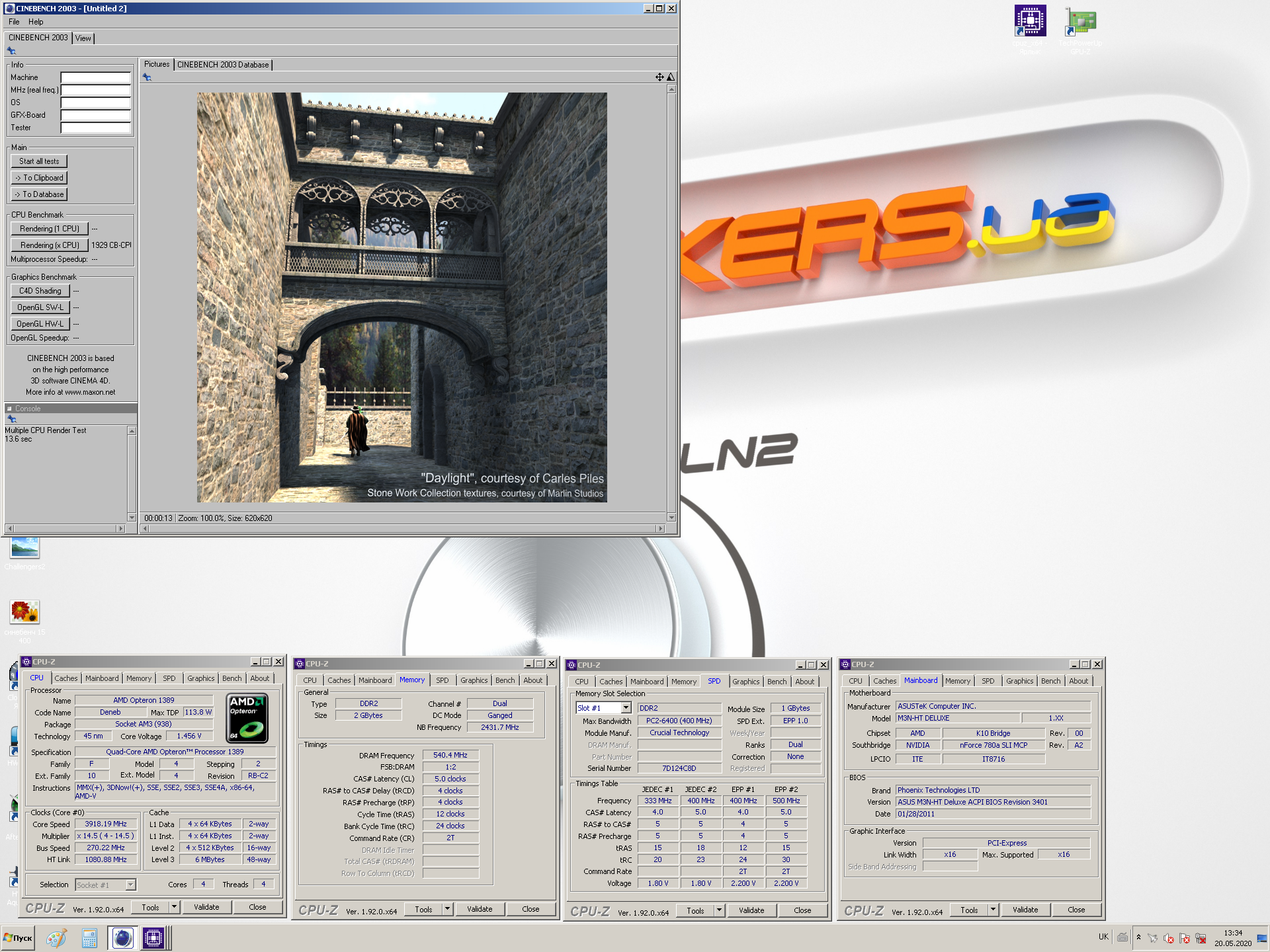Switch to the View tab in CINEBENCH
Viewport: 1270px width, 952px height.
[83, 38]
